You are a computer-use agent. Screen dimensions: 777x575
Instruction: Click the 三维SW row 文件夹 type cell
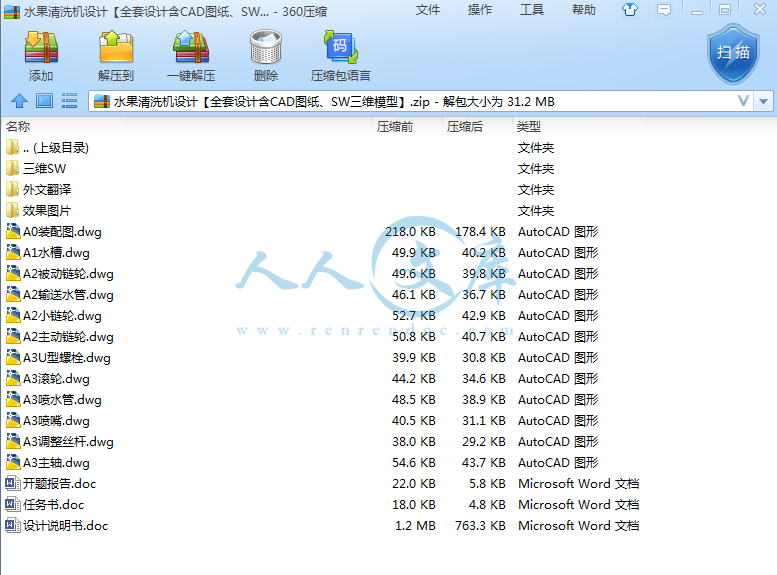[x=536, y=169]
